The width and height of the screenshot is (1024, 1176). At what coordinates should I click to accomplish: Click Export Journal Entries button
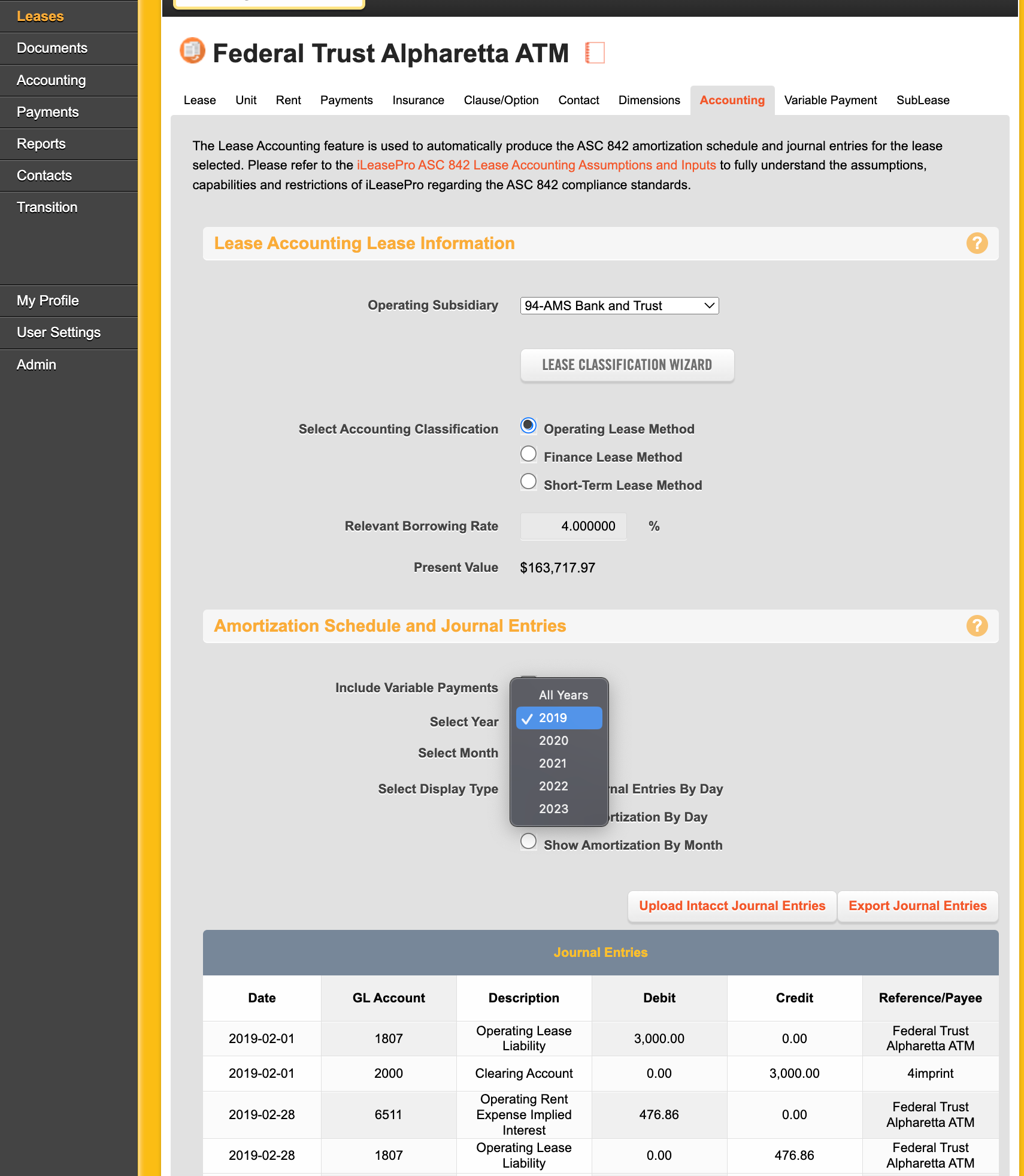point(917,906)
